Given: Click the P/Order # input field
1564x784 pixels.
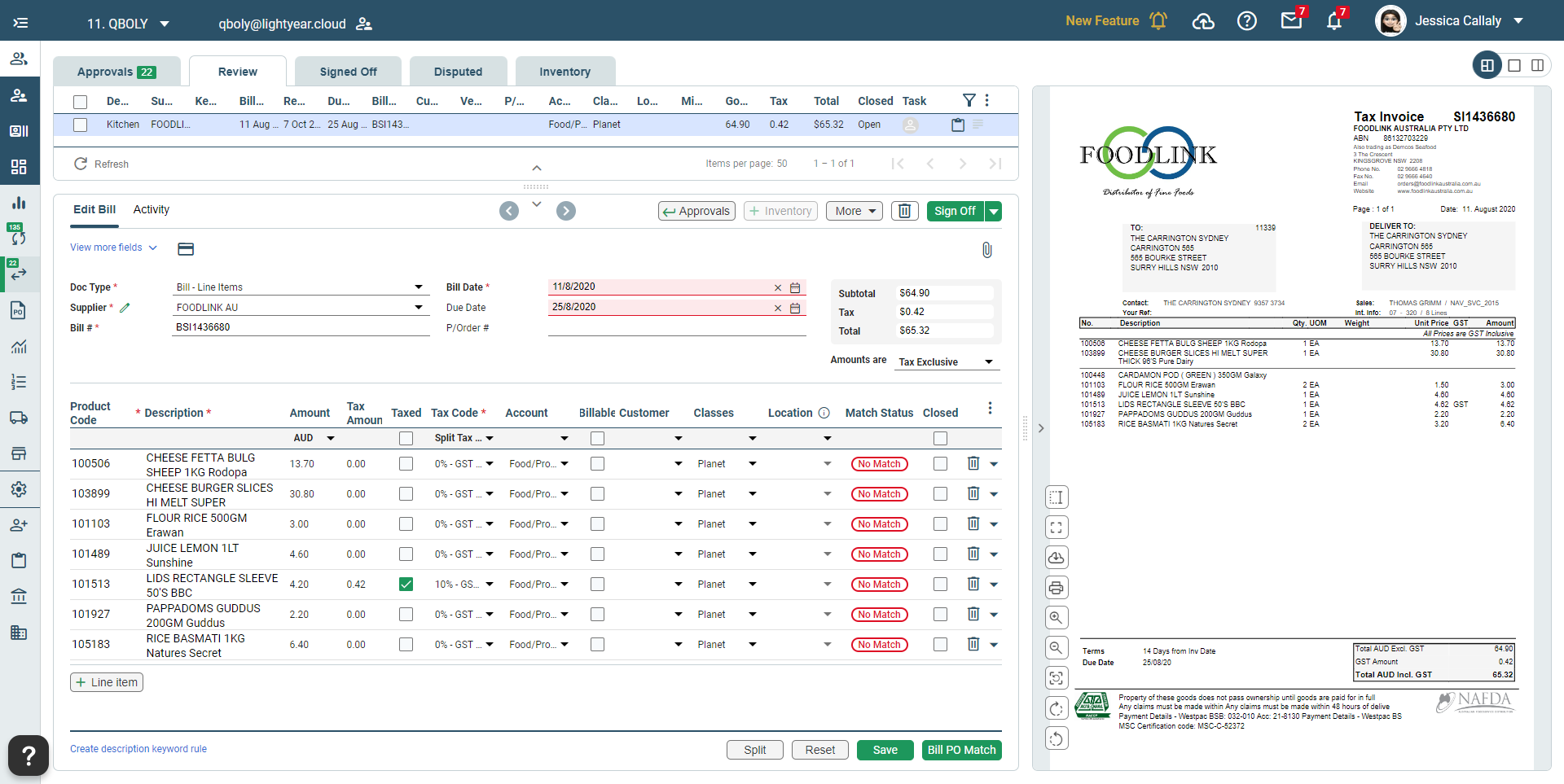Looking at the screenshot, I should [x=677, y=327].
